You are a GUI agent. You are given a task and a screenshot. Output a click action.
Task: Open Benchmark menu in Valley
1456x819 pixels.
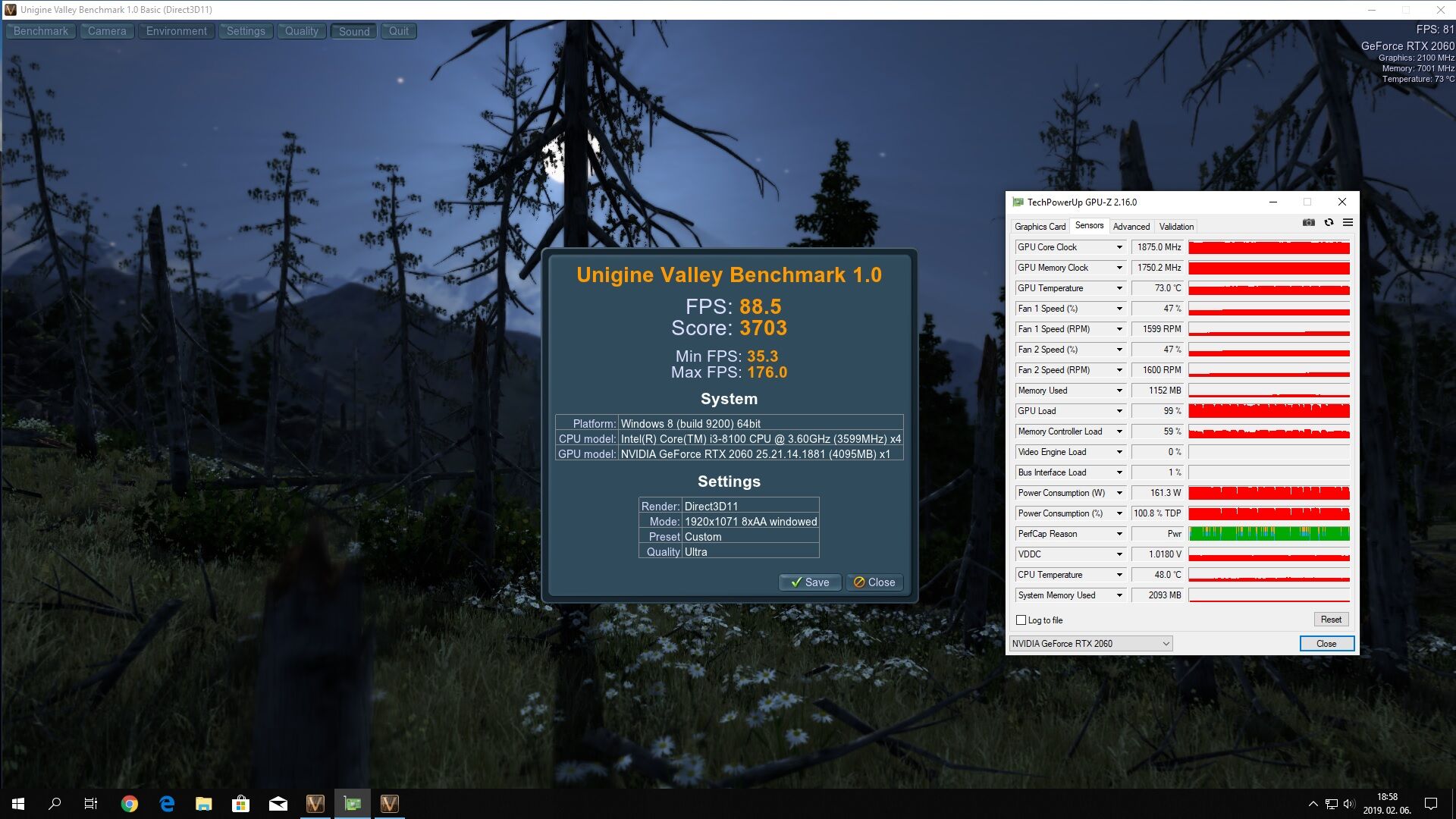(x=41, y=31)
